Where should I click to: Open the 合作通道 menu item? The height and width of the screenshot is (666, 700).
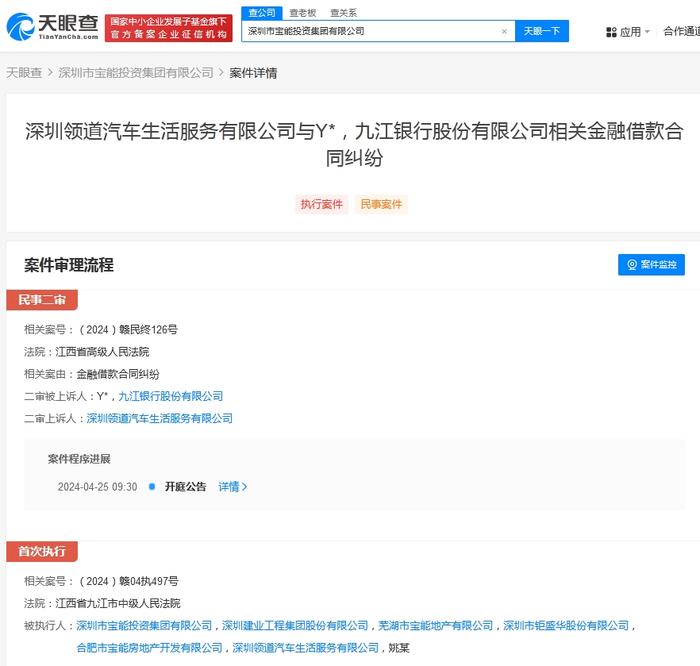pyautogui.click(x=681, y=31)
